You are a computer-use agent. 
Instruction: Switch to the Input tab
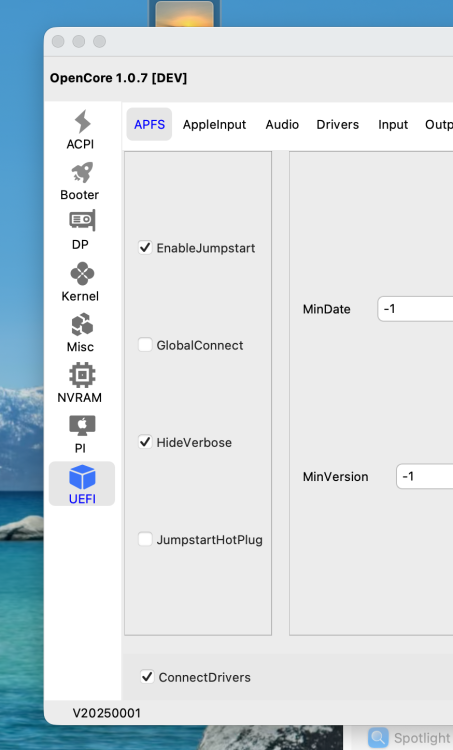pyautogui.click(x=393, y=124)
